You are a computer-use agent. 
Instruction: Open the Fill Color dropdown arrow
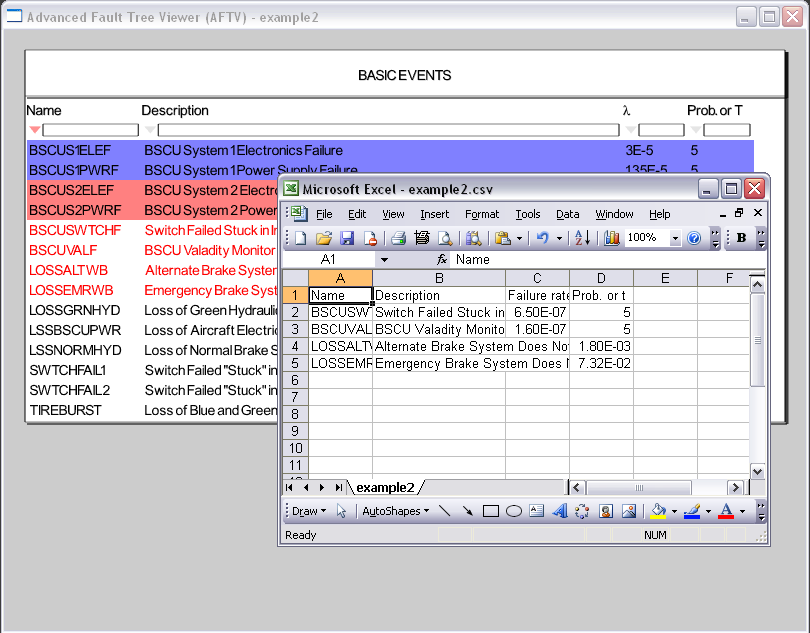(x=674, y=512)
